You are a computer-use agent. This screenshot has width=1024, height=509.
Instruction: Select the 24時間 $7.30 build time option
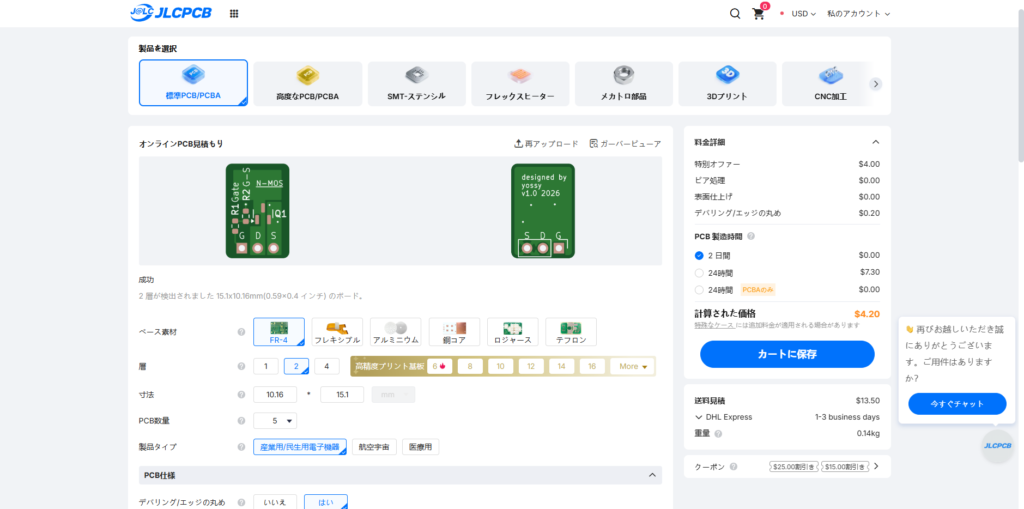pos(699,272)
